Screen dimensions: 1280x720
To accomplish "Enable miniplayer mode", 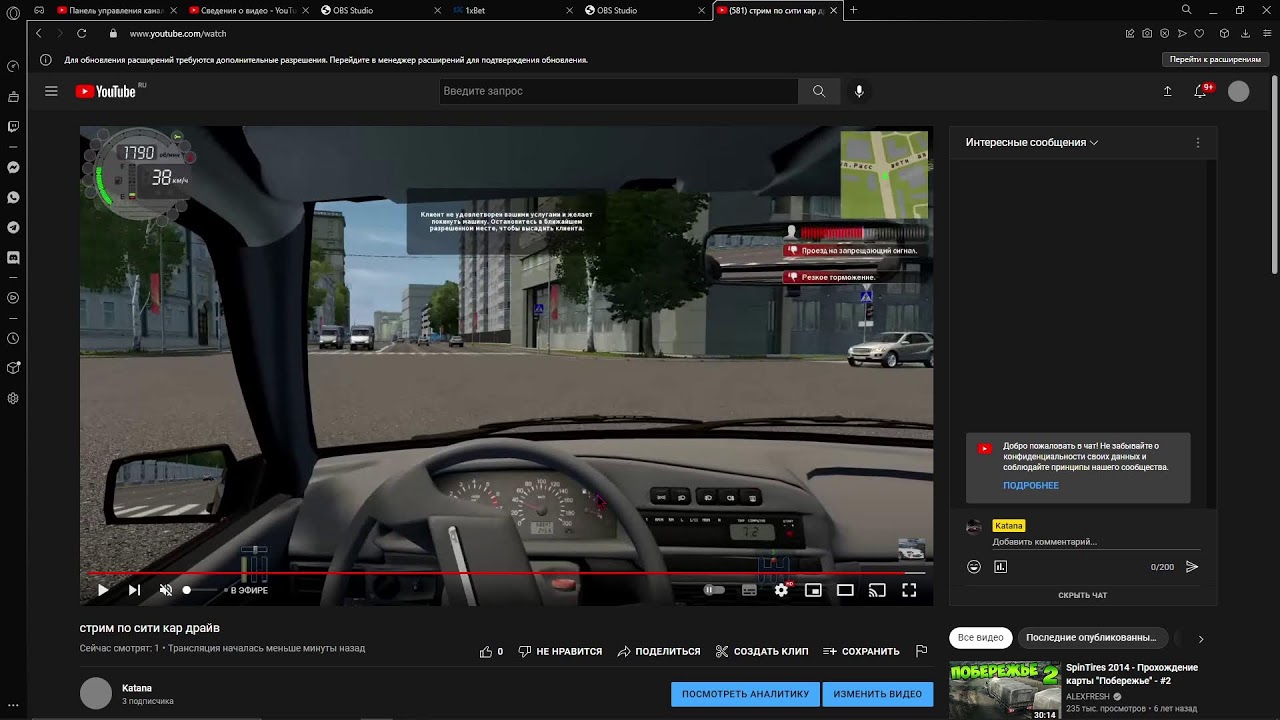I will tap(813, 590).
